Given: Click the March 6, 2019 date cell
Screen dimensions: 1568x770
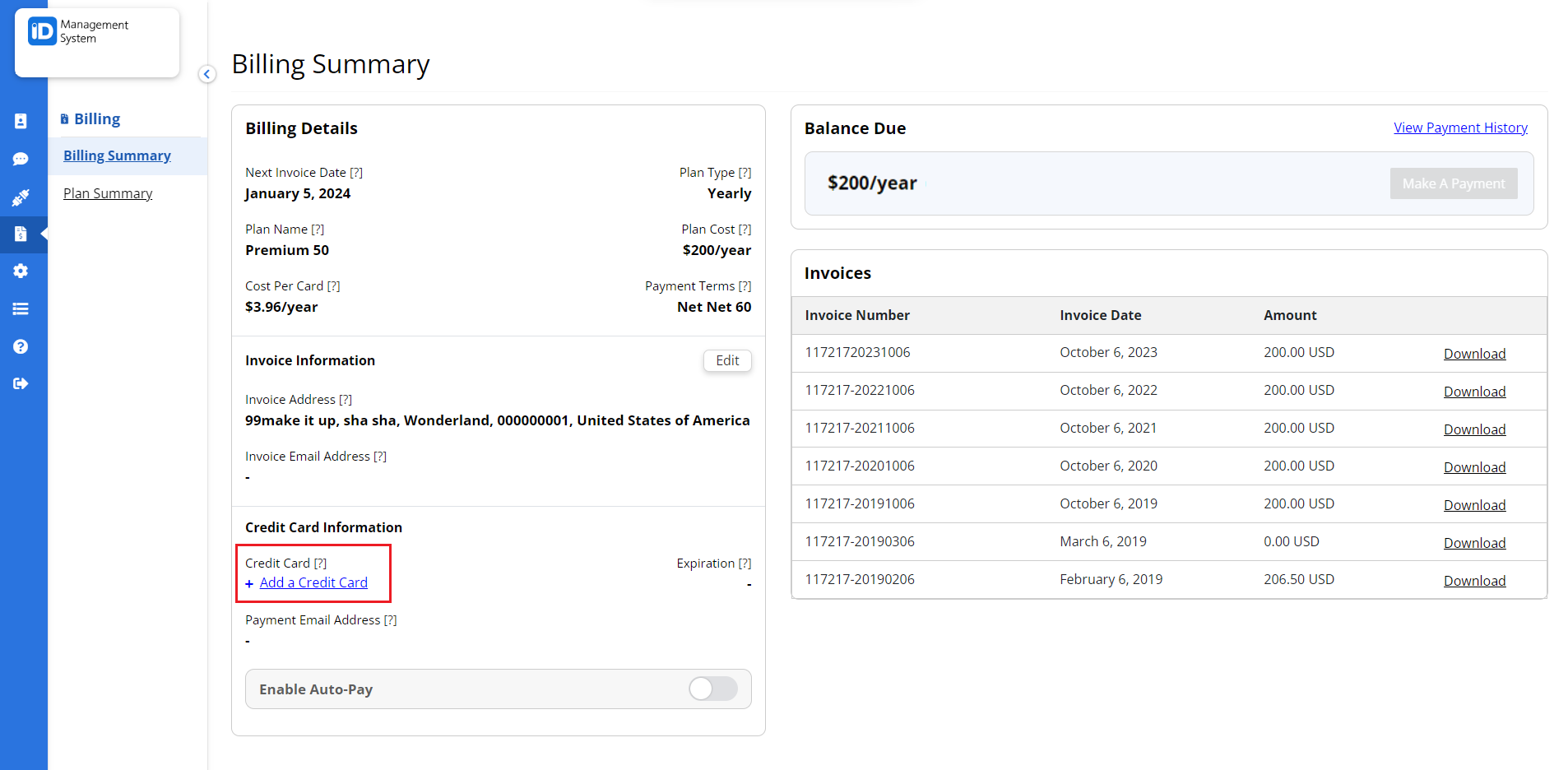Looking at the screenshot, I should click(x=1102, y=541).
